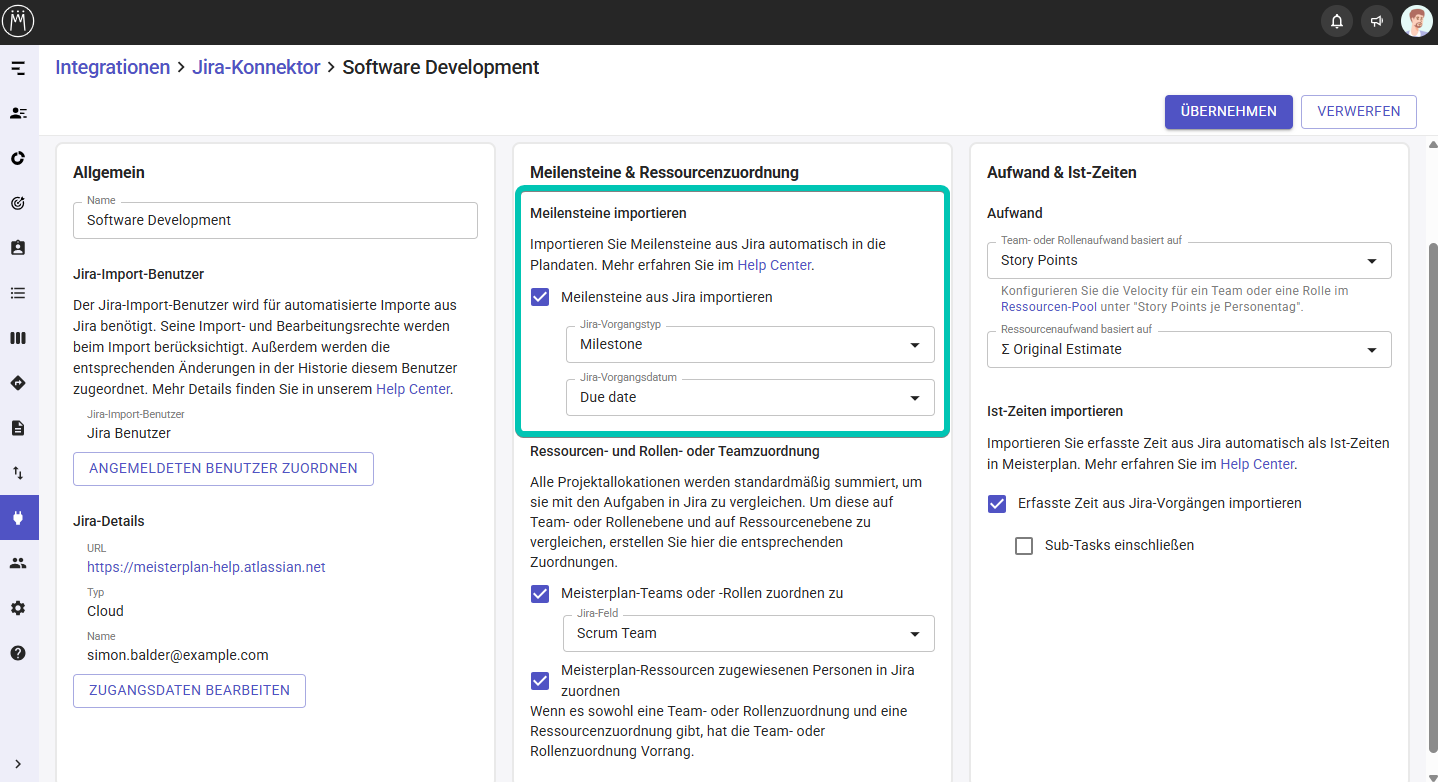The width and height of the screenshot is (1438, 782).
Task: Click the ÜBERNEHMEN button
Action: 1229,112
